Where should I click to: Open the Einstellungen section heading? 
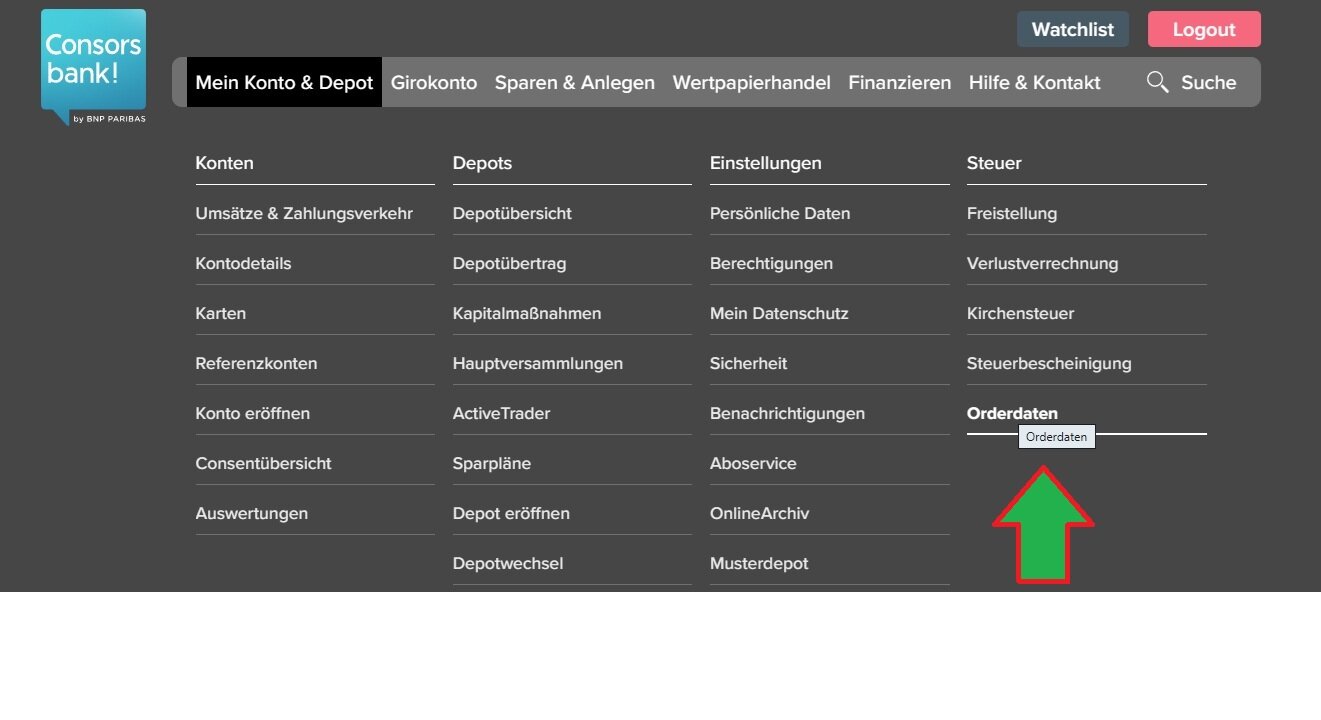766,163
